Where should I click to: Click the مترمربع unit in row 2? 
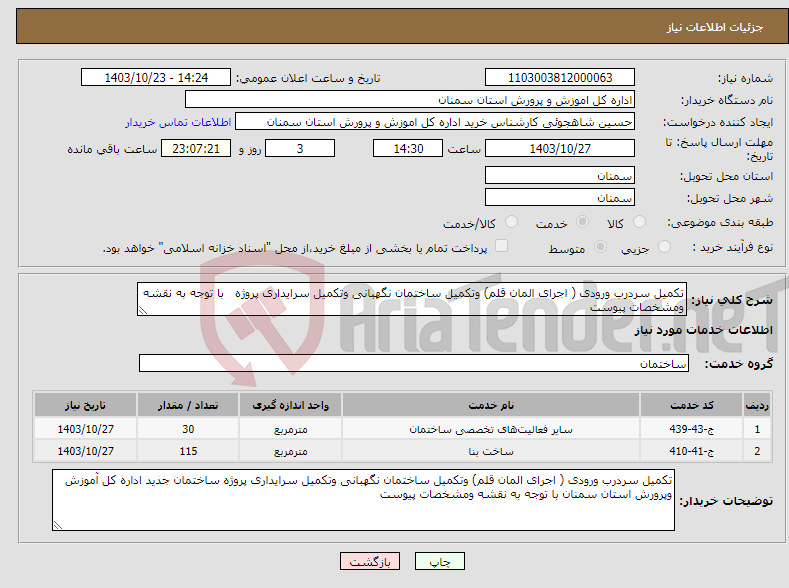290,451
